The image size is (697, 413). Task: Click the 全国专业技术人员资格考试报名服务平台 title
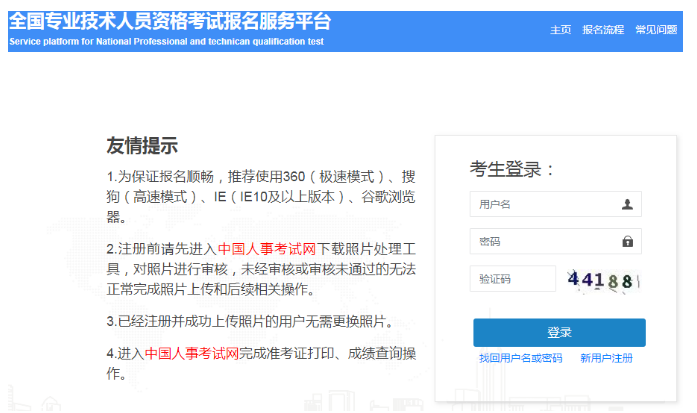click(x=169, y=22)
